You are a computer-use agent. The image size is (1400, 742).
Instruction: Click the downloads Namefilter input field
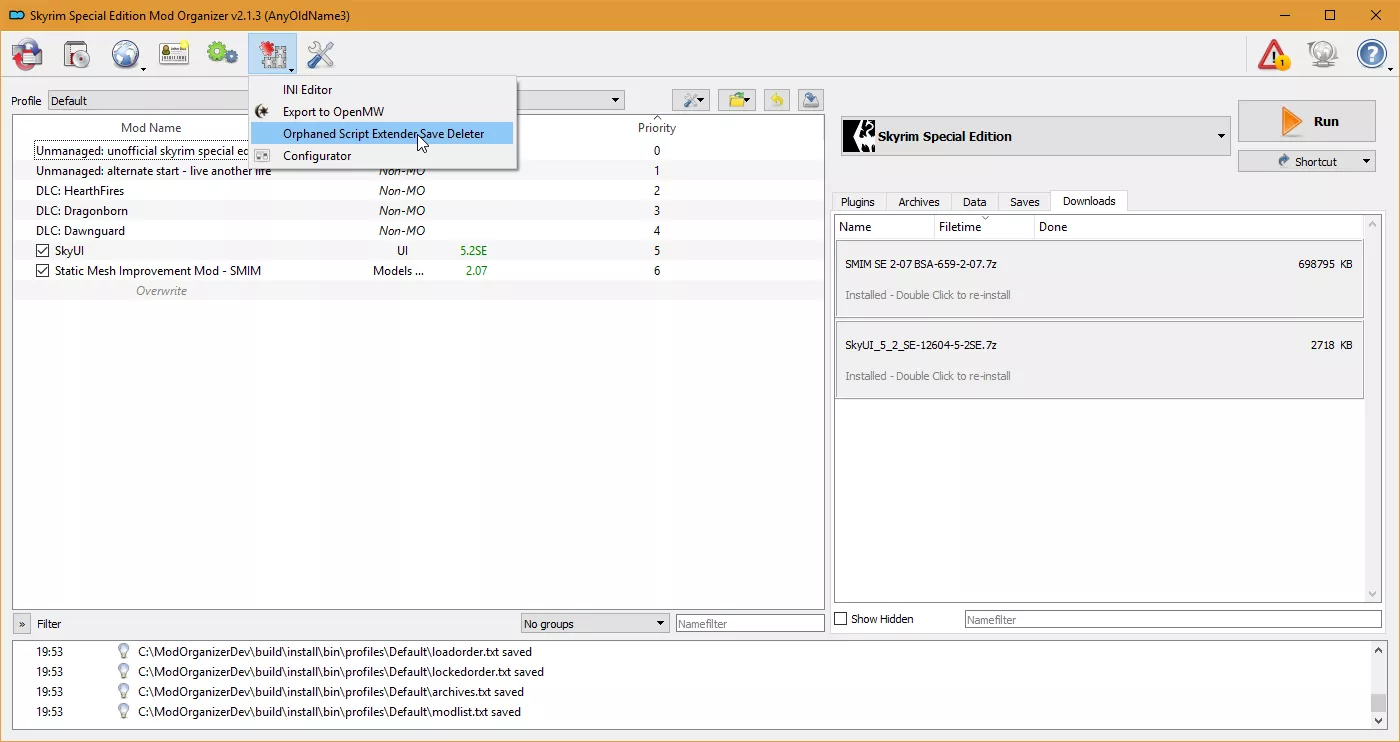[x=1174, y=620]
